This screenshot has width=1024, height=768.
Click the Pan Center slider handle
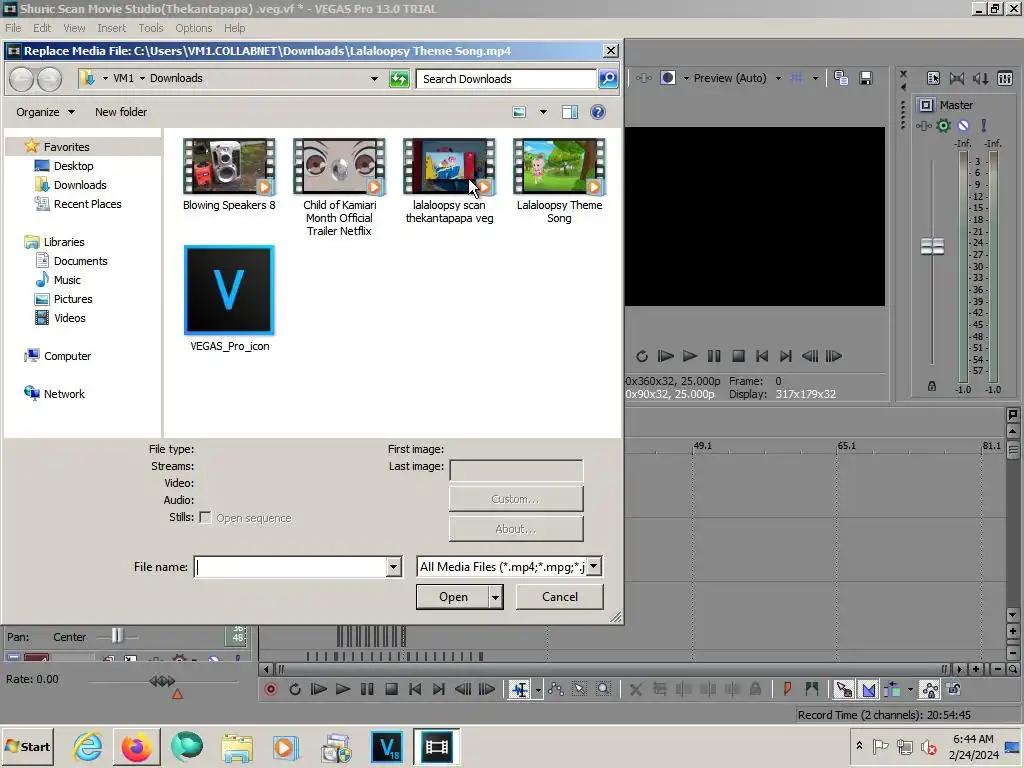coord(117,635)
